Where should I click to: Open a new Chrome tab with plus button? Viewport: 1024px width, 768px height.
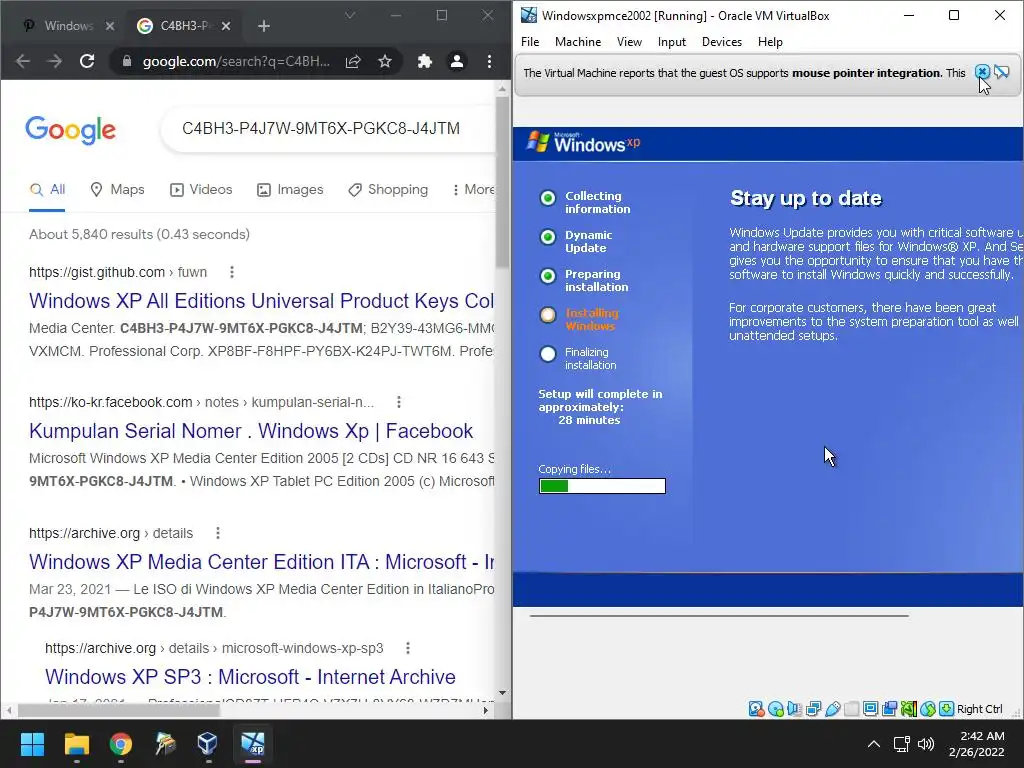(x=264, y=26)
